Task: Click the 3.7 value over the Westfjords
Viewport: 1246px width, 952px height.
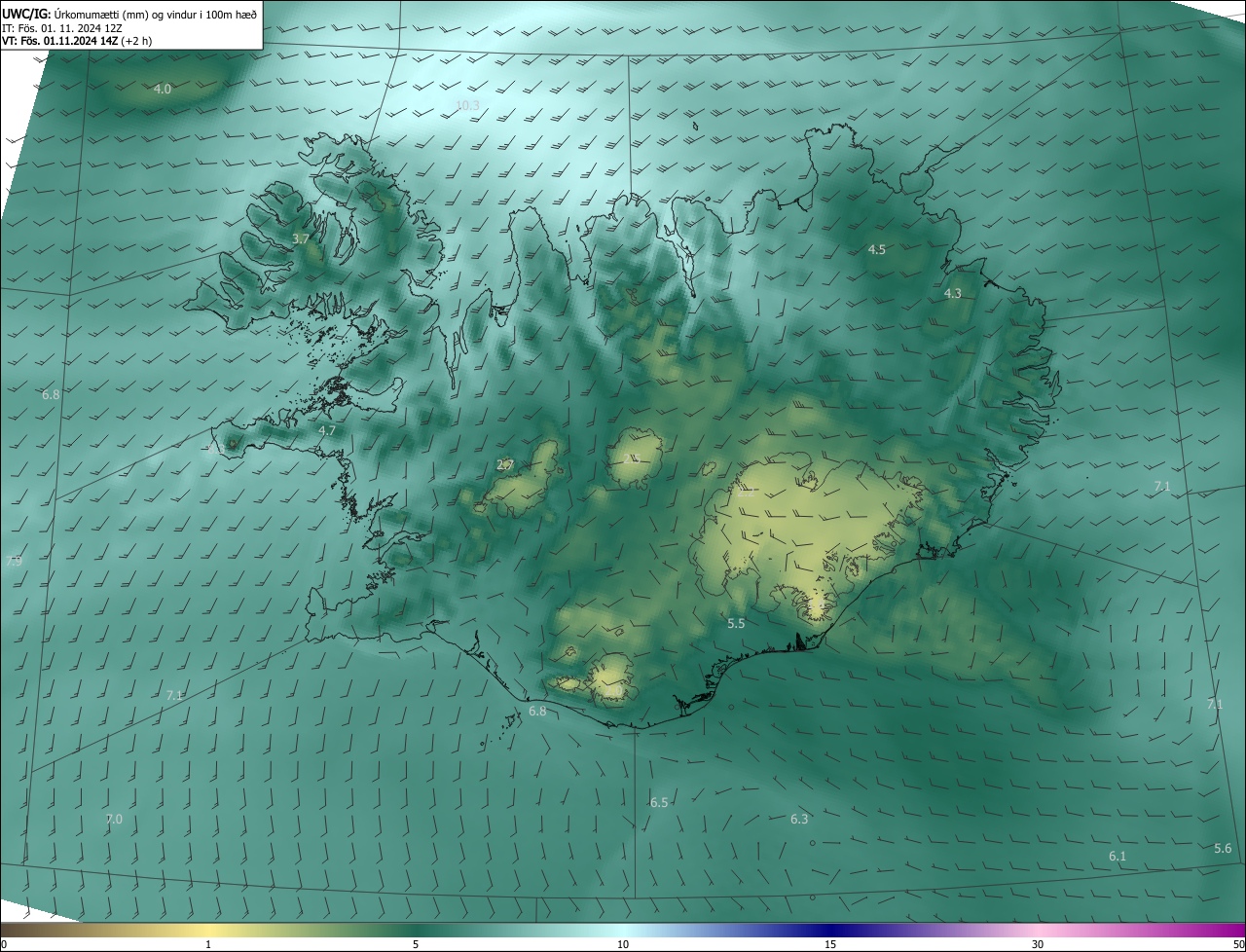Action: pos(301,238)
